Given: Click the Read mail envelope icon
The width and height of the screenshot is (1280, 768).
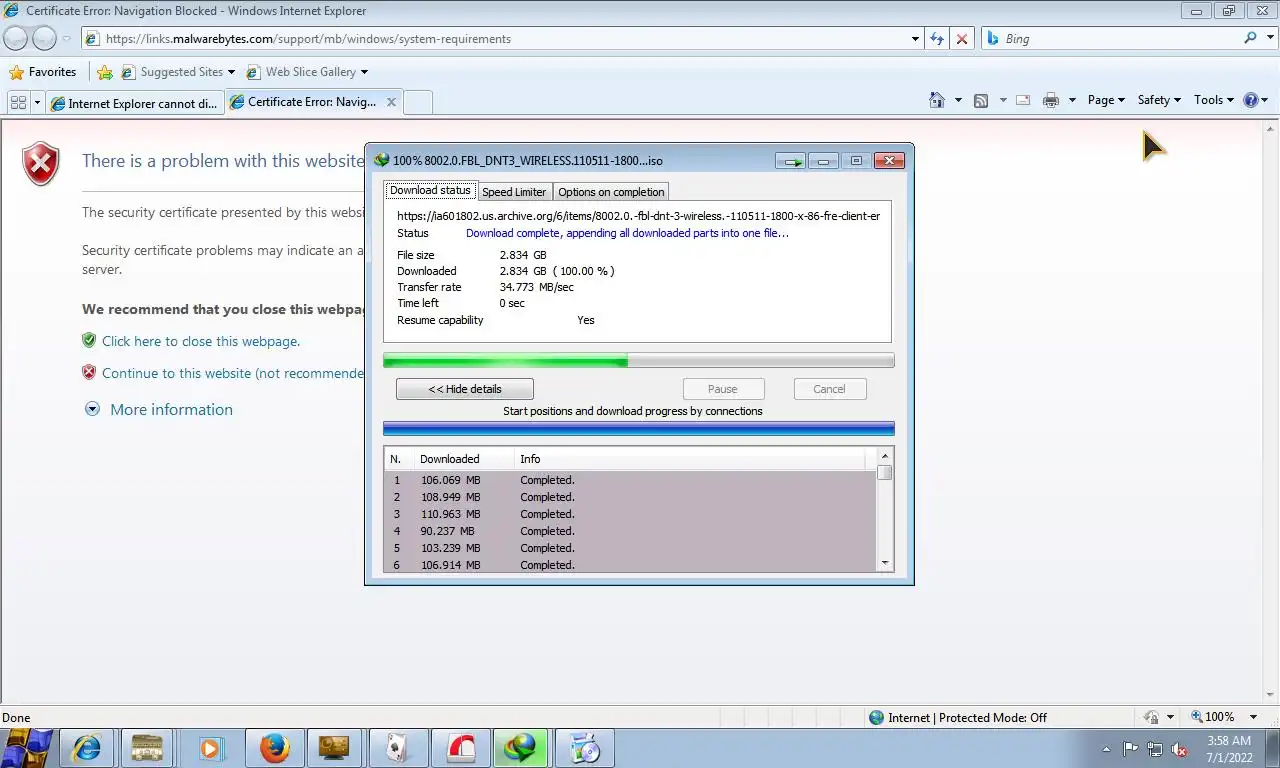Looking at the screenshot, I should (1023, 100).
